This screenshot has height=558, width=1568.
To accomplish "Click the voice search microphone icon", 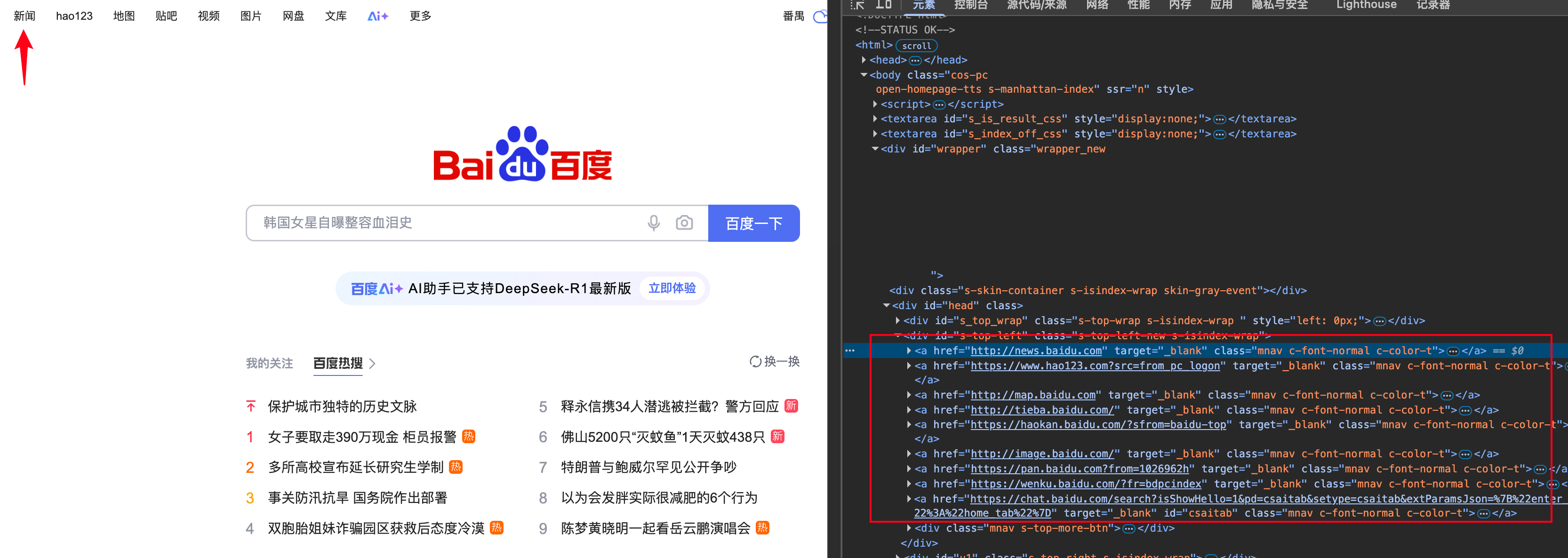I will (x=653, y=223).
